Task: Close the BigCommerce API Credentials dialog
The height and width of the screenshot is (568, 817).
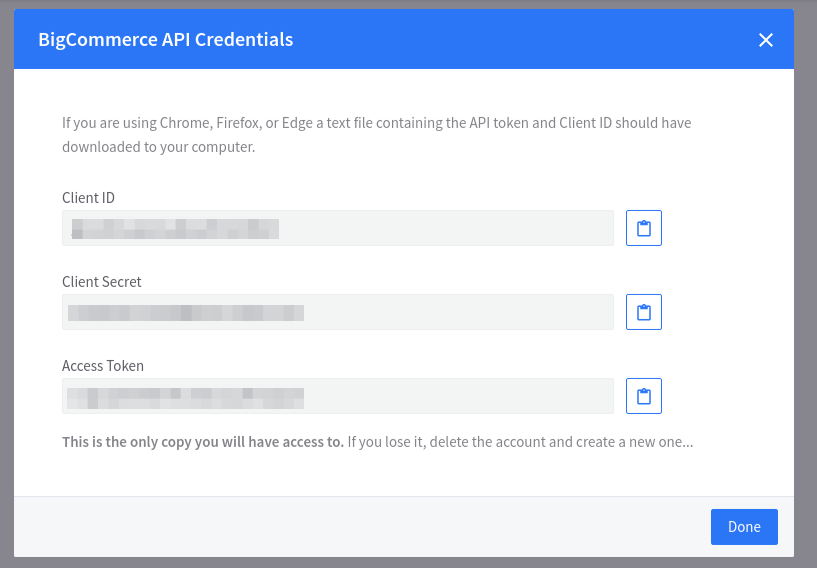Action: pyautogui.click(x=766, y=40)
